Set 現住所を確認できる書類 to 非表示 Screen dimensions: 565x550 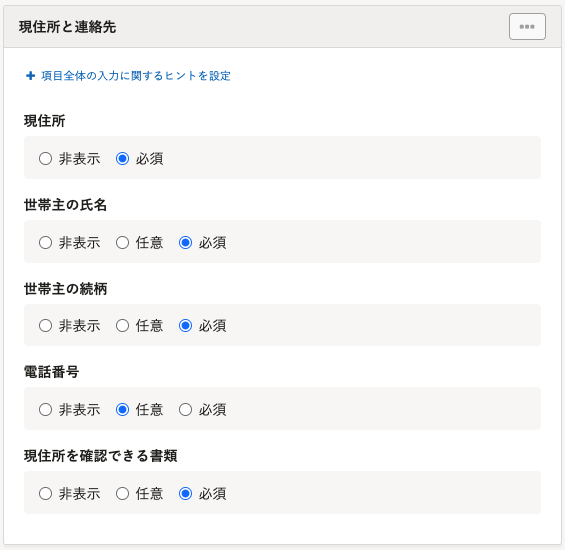point(45,494)
